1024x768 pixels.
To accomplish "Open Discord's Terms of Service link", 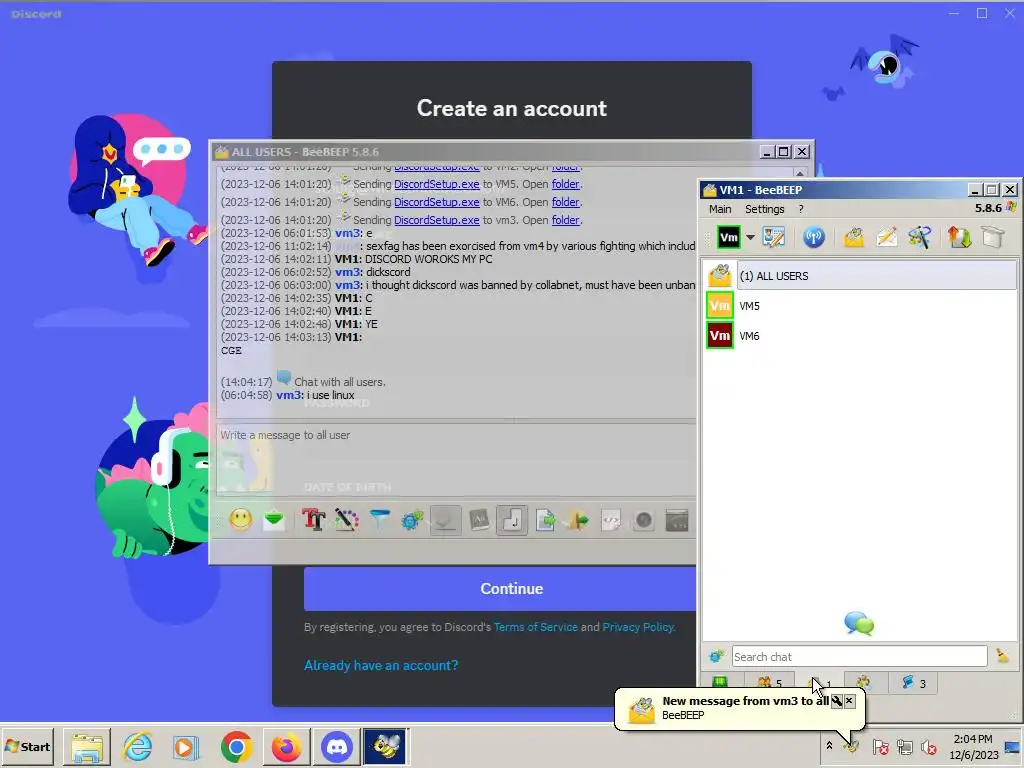I will click(536, 627).
